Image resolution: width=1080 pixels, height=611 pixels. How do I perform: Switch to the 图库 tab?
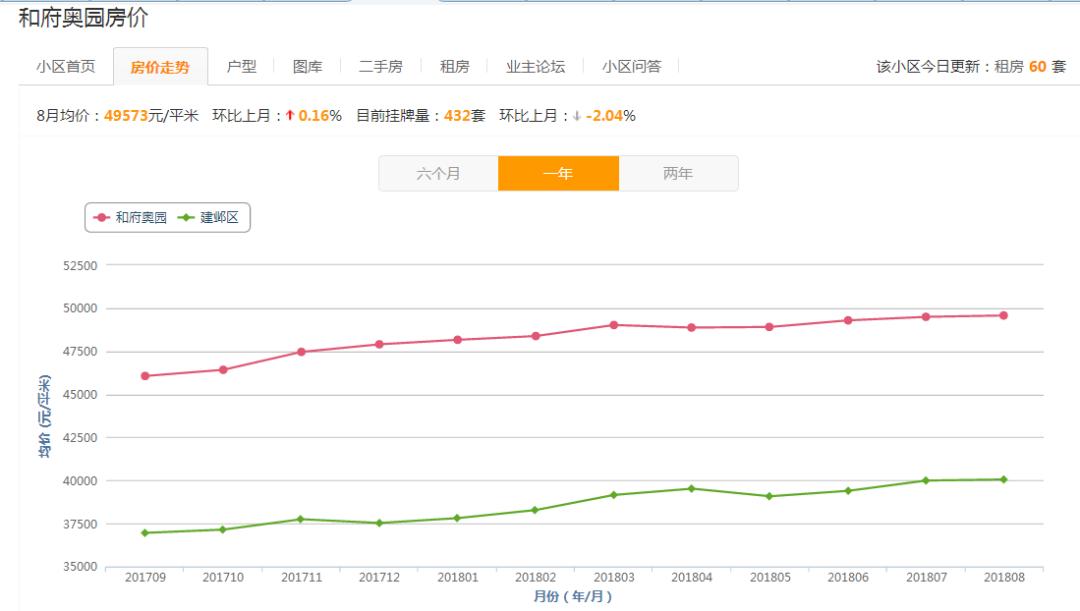point(310,65)
